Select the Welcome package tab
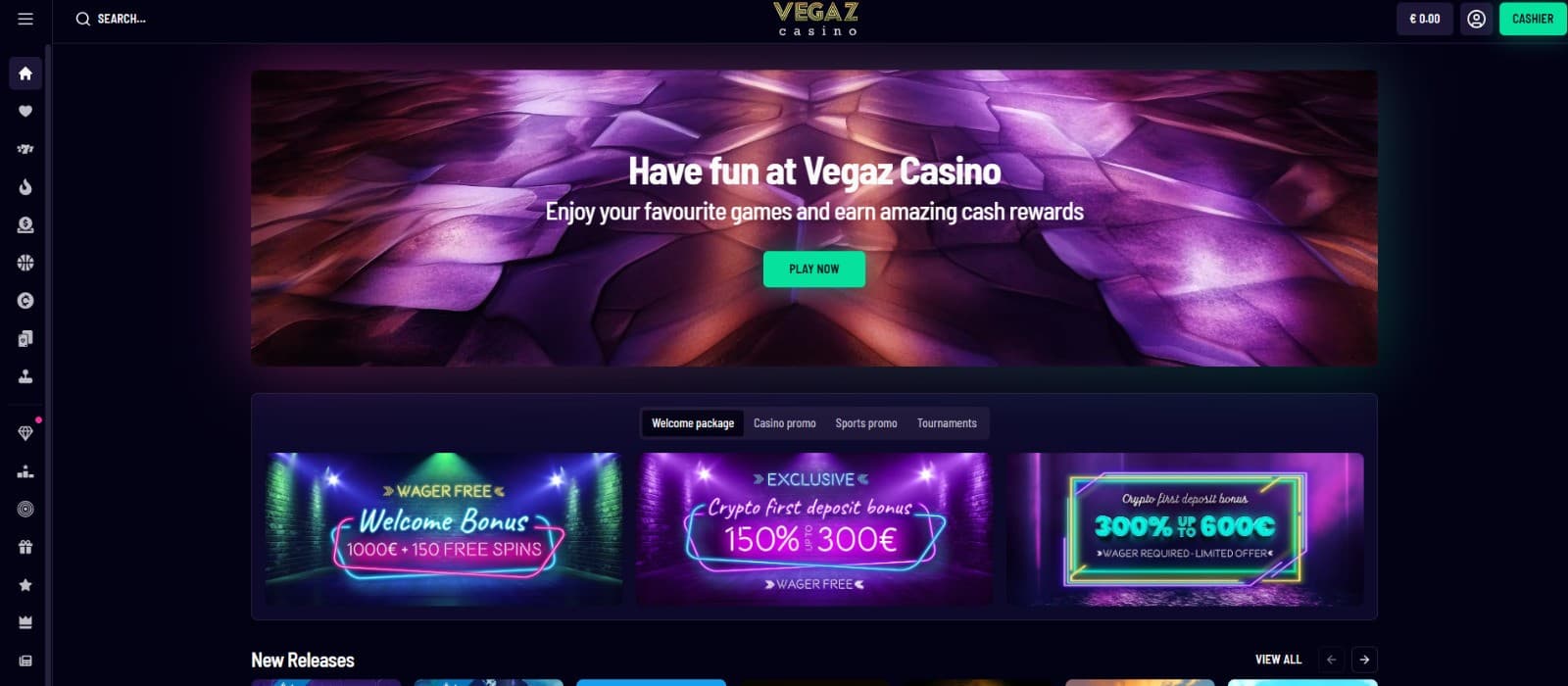Viewport: 1568px width, 686px height. click(693, 423)
